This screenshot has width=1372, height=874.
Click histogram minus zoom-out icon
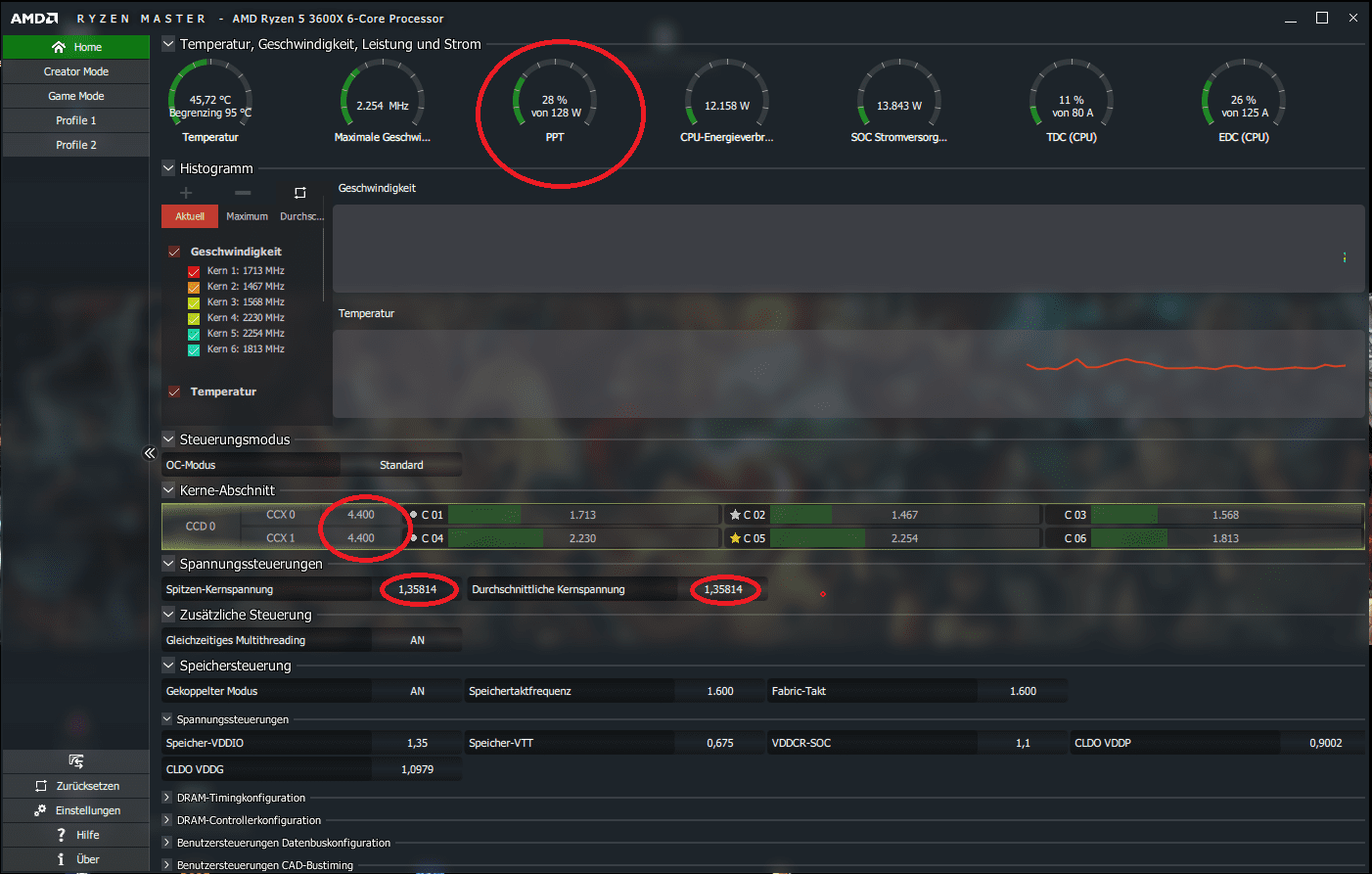tap(243, 192)
